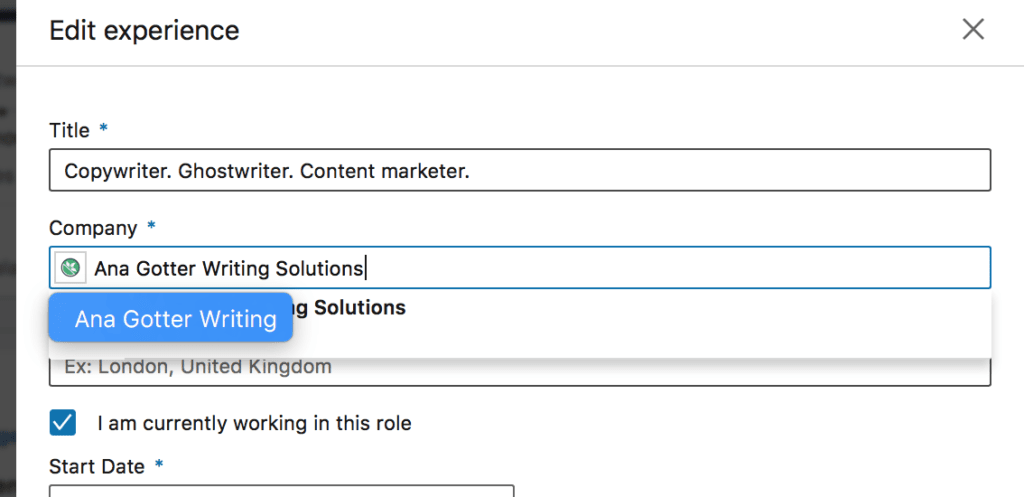Click the required asterisk beside Company
The image size is (1024, 497).
click(x=152, y=226)
